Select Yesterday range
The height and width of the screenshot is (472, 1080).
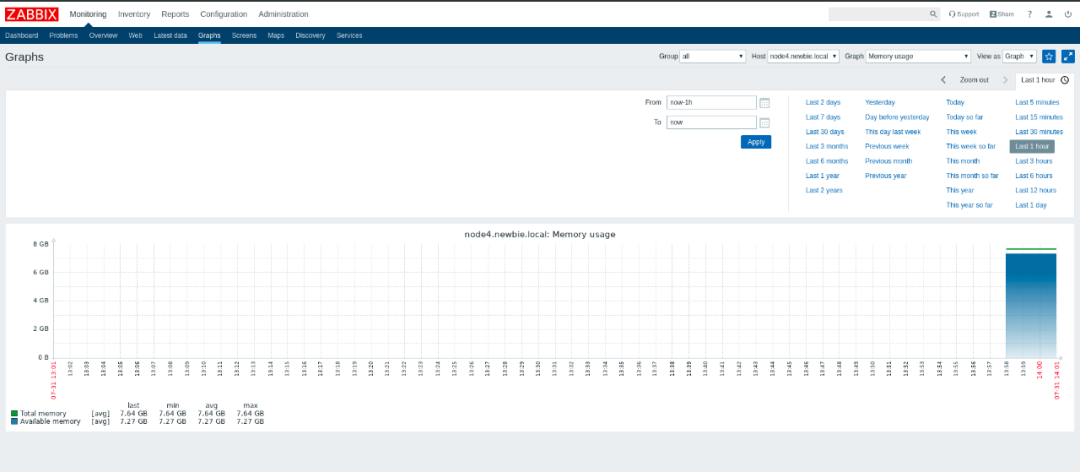coord(880,103)
